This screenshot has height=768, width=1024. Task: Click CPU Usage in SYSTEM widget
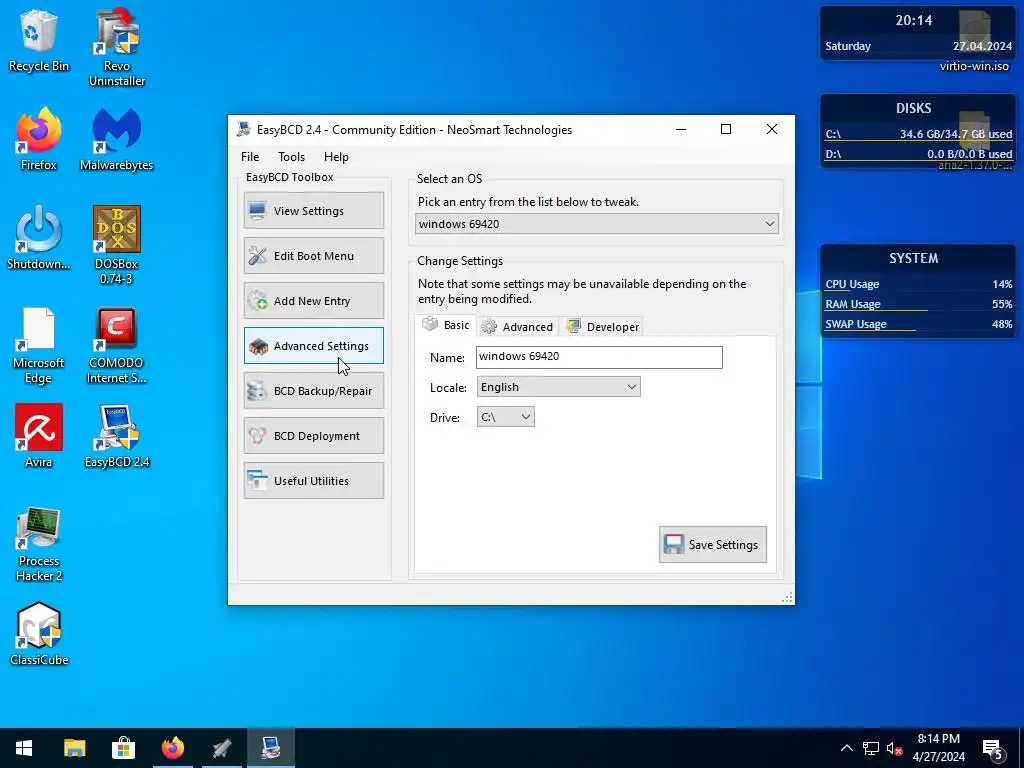pos(918,284)
